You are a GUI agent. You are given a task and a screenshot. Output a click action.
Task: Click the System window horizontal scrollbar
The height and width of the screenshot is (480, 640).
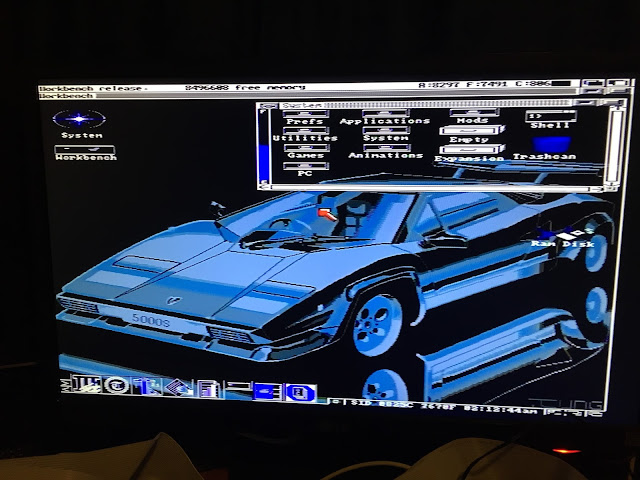click(429, 188)
